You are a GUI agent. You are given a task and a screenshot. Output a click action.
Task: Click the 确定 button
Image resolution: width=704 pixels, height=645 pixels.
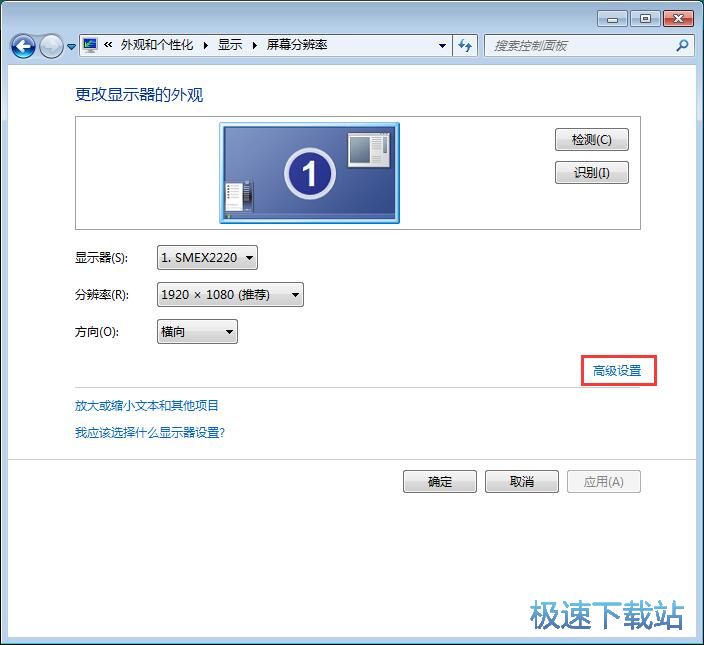tap(440, 482)
